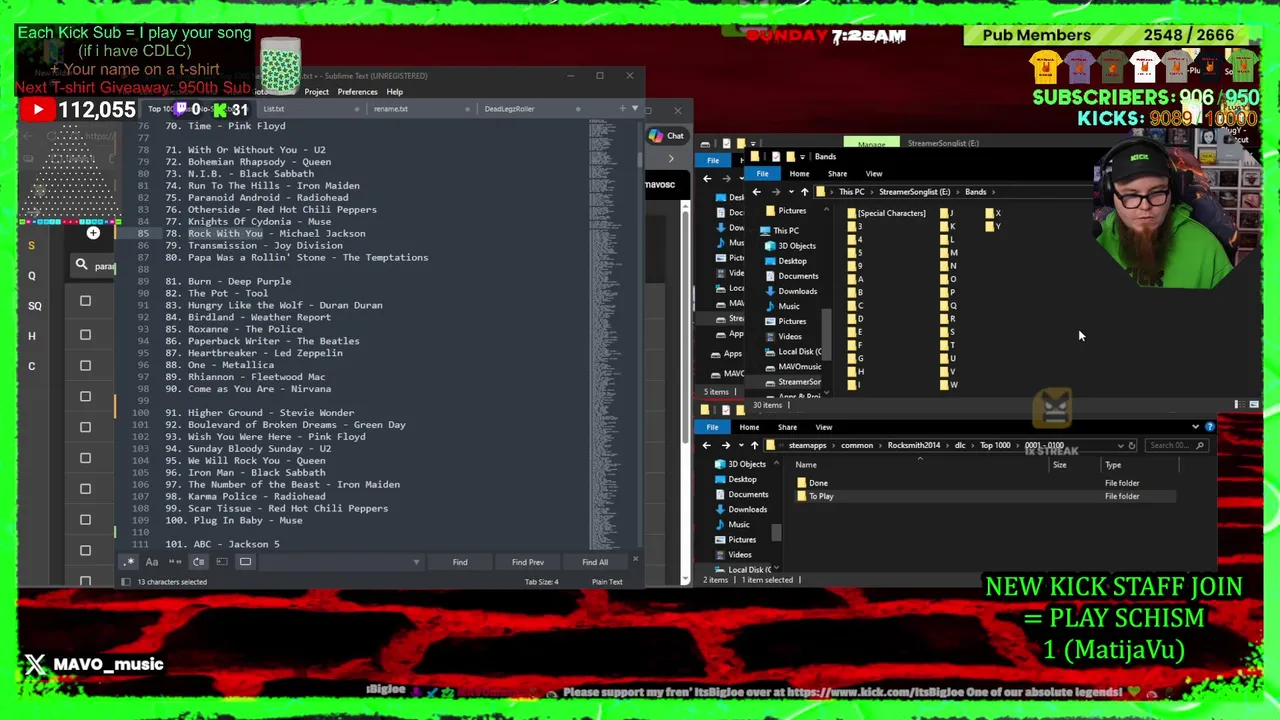Click the Find All button

coord(595,562)
